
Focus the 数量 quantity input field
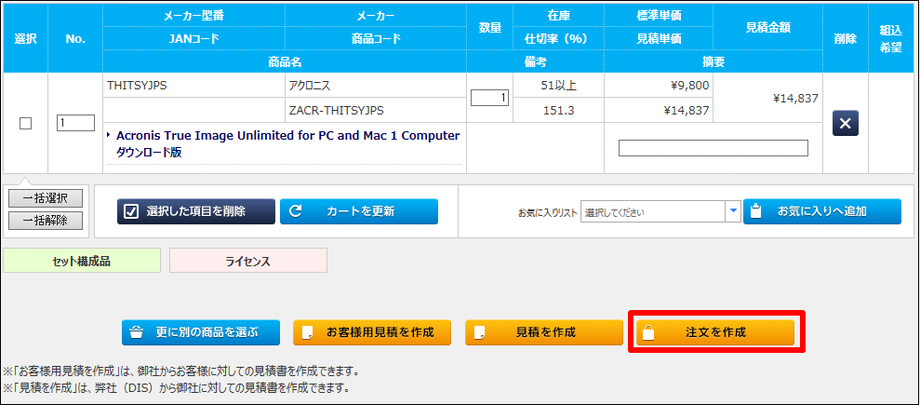(490, 97)
